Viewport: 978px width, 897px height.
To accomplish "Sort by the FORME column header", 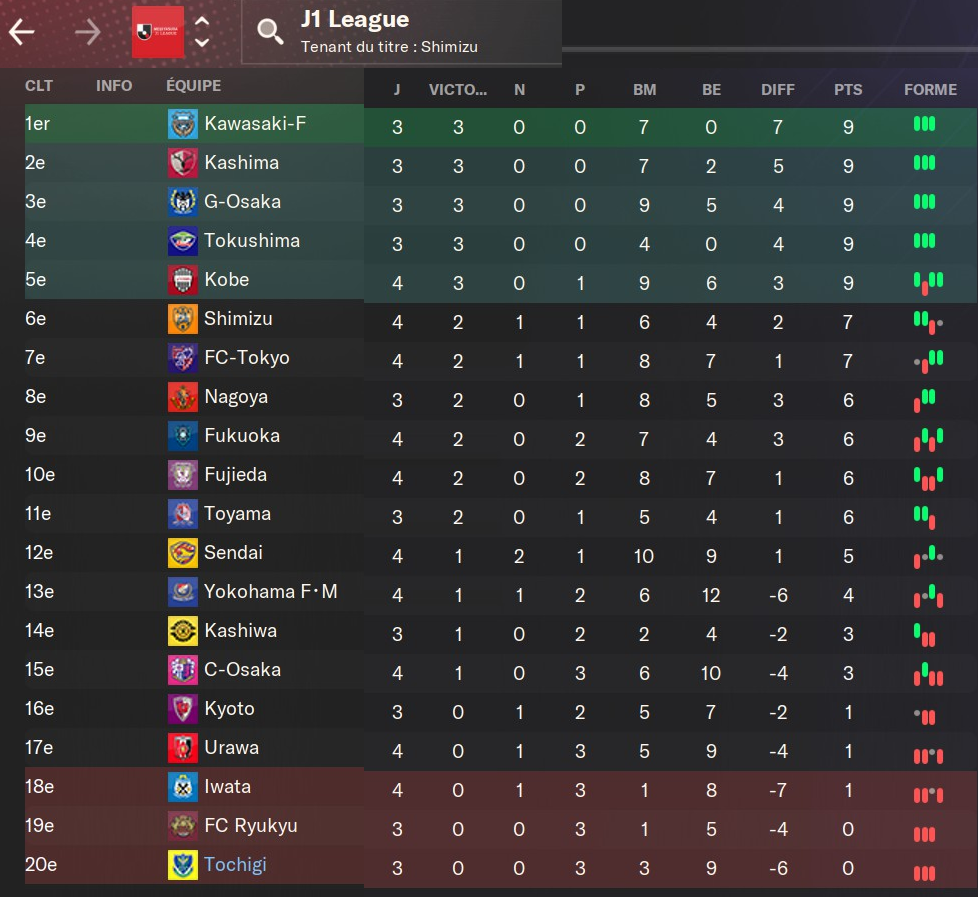I will pyautogui.click(x=930, y=90).
